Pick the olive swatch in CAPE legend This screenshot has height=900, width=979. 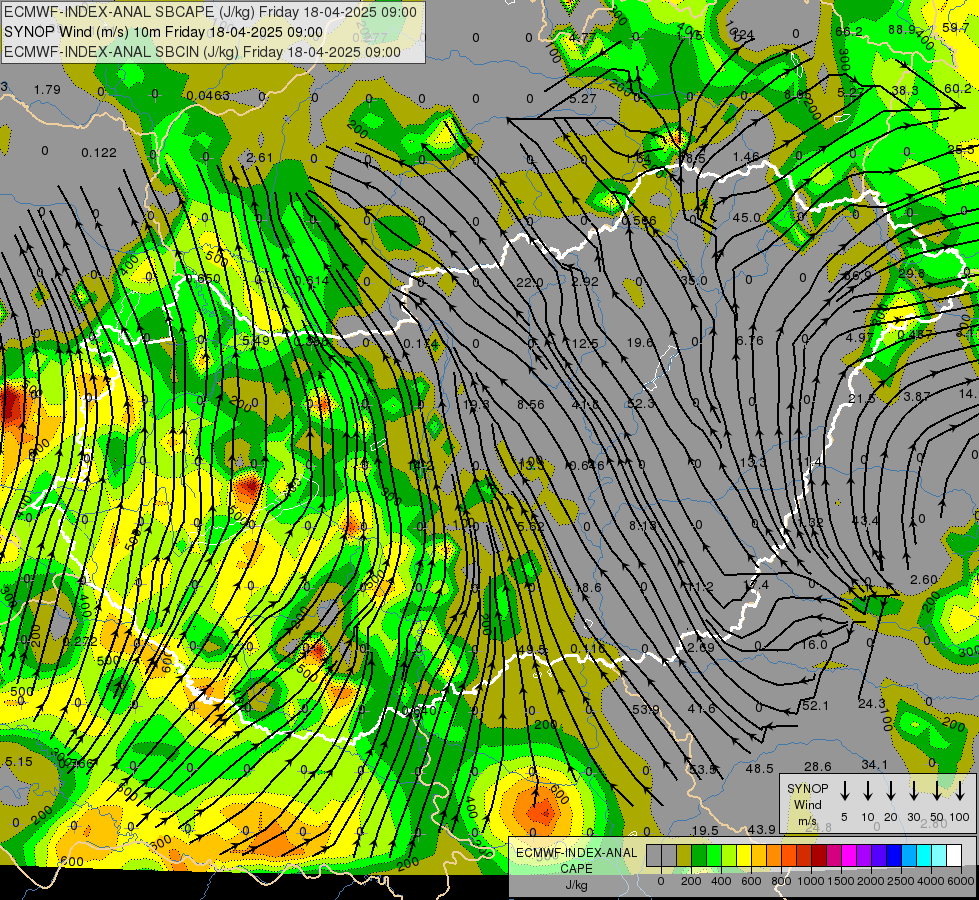click(684, 856)
